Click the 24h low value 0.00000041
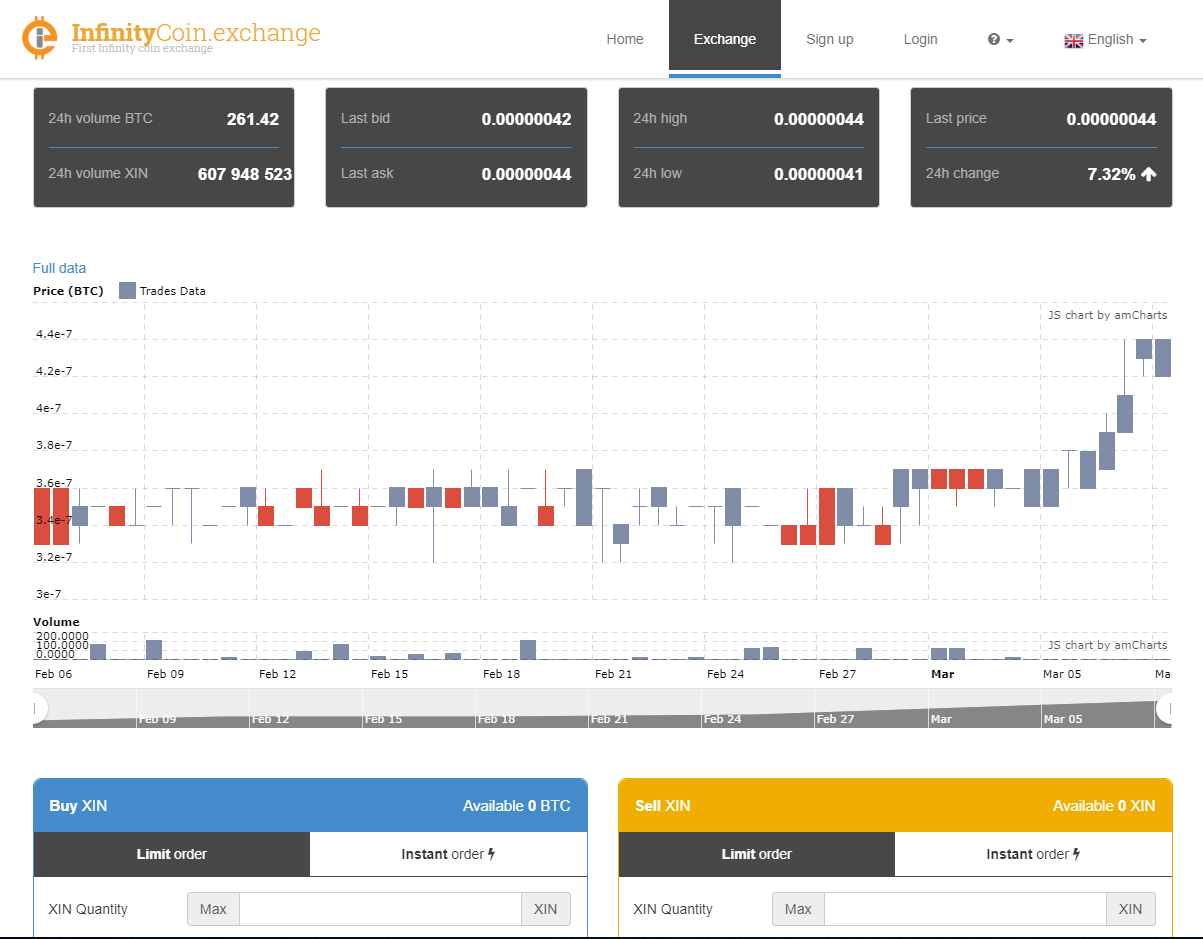Viewport: 1203px width, 939px height. coord(819,174)
